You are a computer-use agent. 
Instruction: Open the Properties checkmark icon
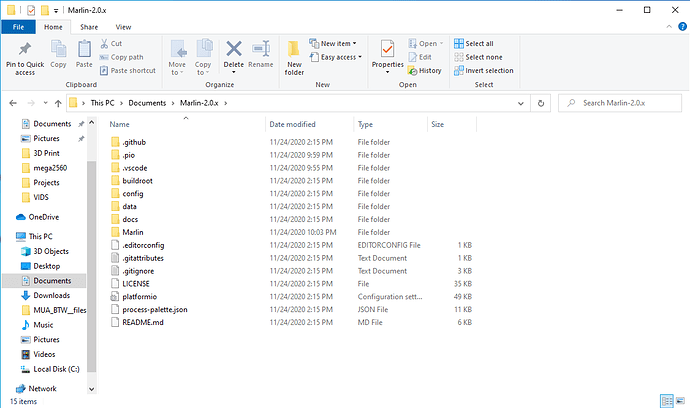387,49
